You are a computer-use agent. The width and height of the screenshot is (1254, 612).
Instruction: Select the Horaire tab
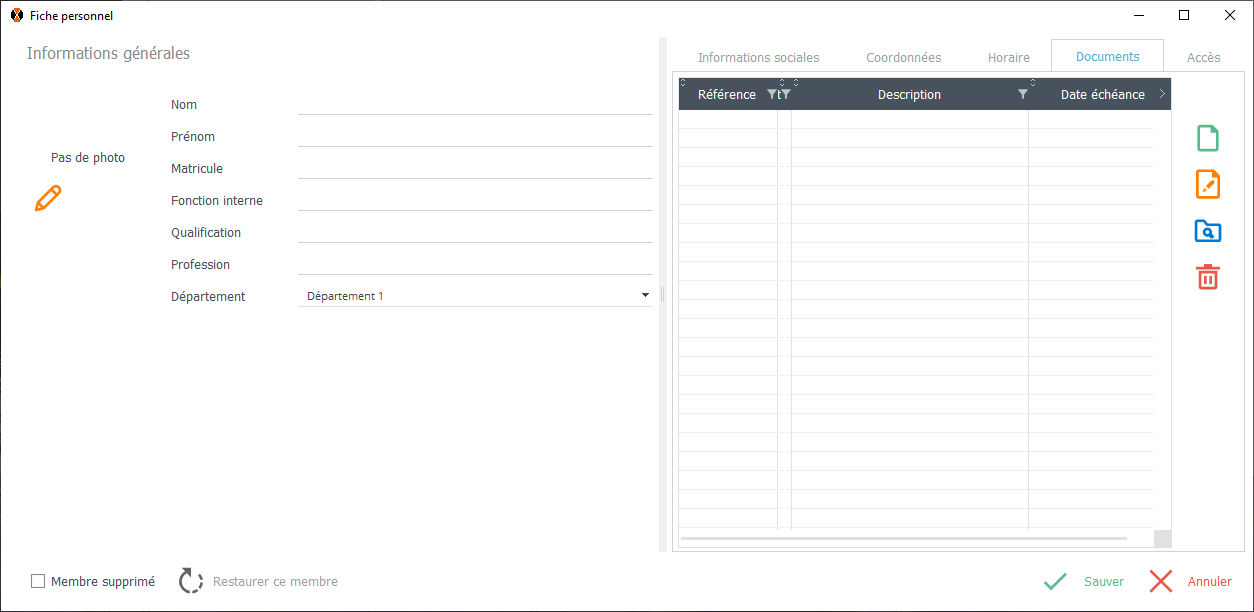pyautogui.click(x=1008, y=57)
